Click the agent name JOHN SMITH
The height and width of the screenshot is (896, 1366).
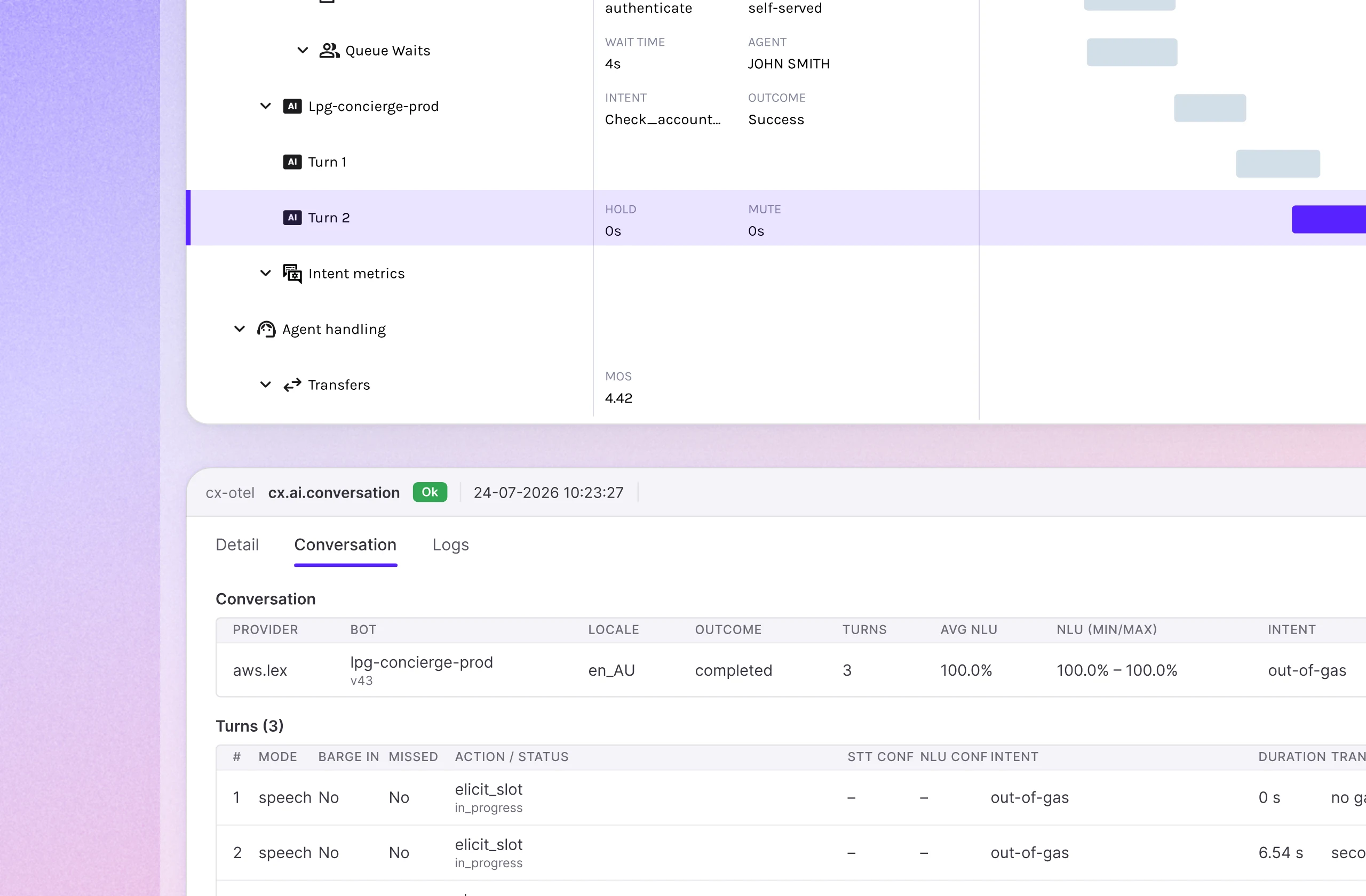pyautogui.click(x=789, y=63)
